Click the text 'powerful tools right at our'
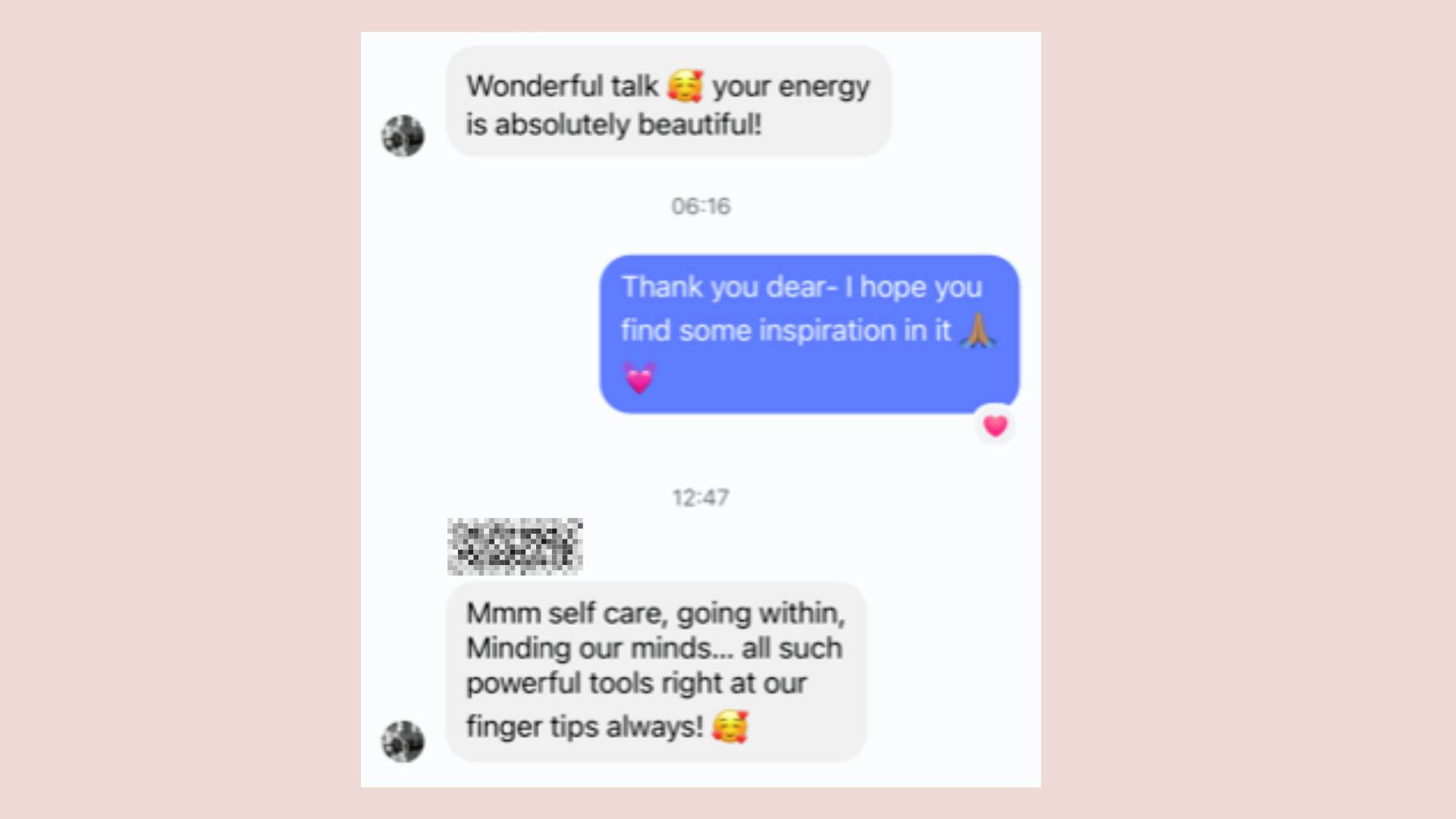This screenshot has width=1456, height=819. (x=636, y=683)
